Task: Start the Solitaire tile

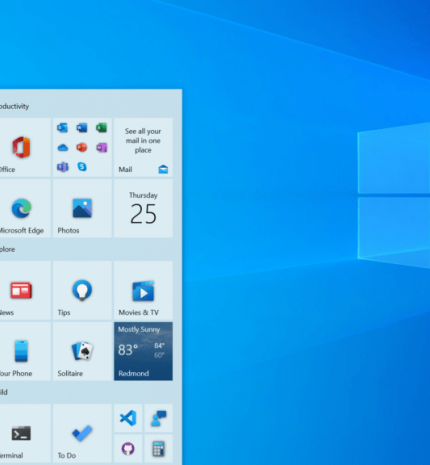Action: point(82,351)
